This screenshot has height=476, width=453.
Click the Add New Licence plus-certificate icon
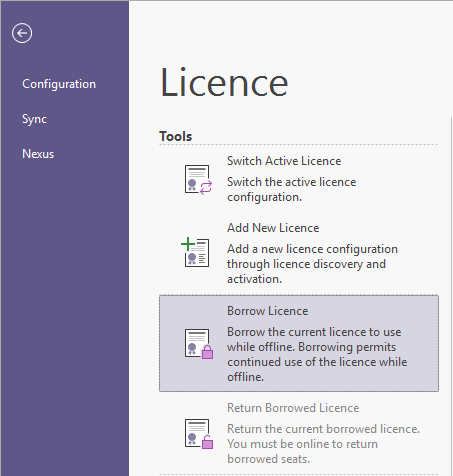pyautogui.click(x=195, y=252)
